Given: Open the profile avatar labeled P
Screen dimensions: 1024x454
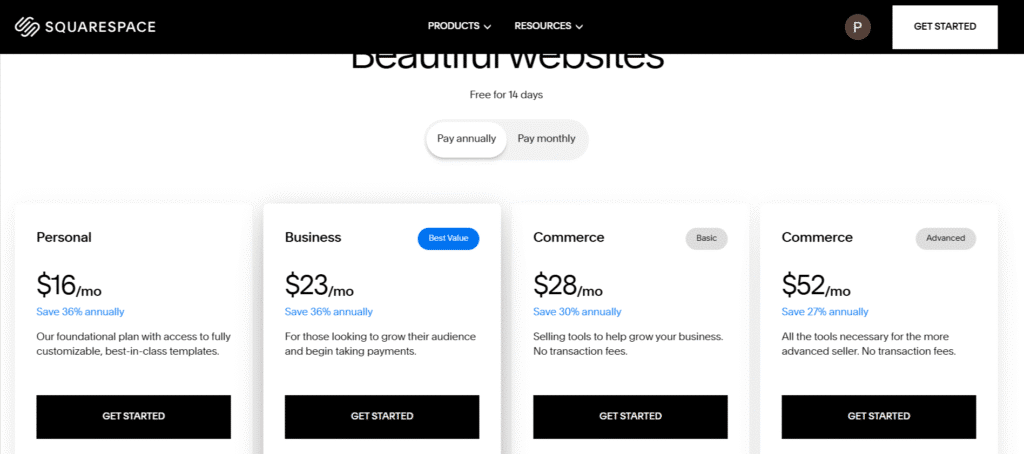Looking at the screenshot, I should [857, 27].
